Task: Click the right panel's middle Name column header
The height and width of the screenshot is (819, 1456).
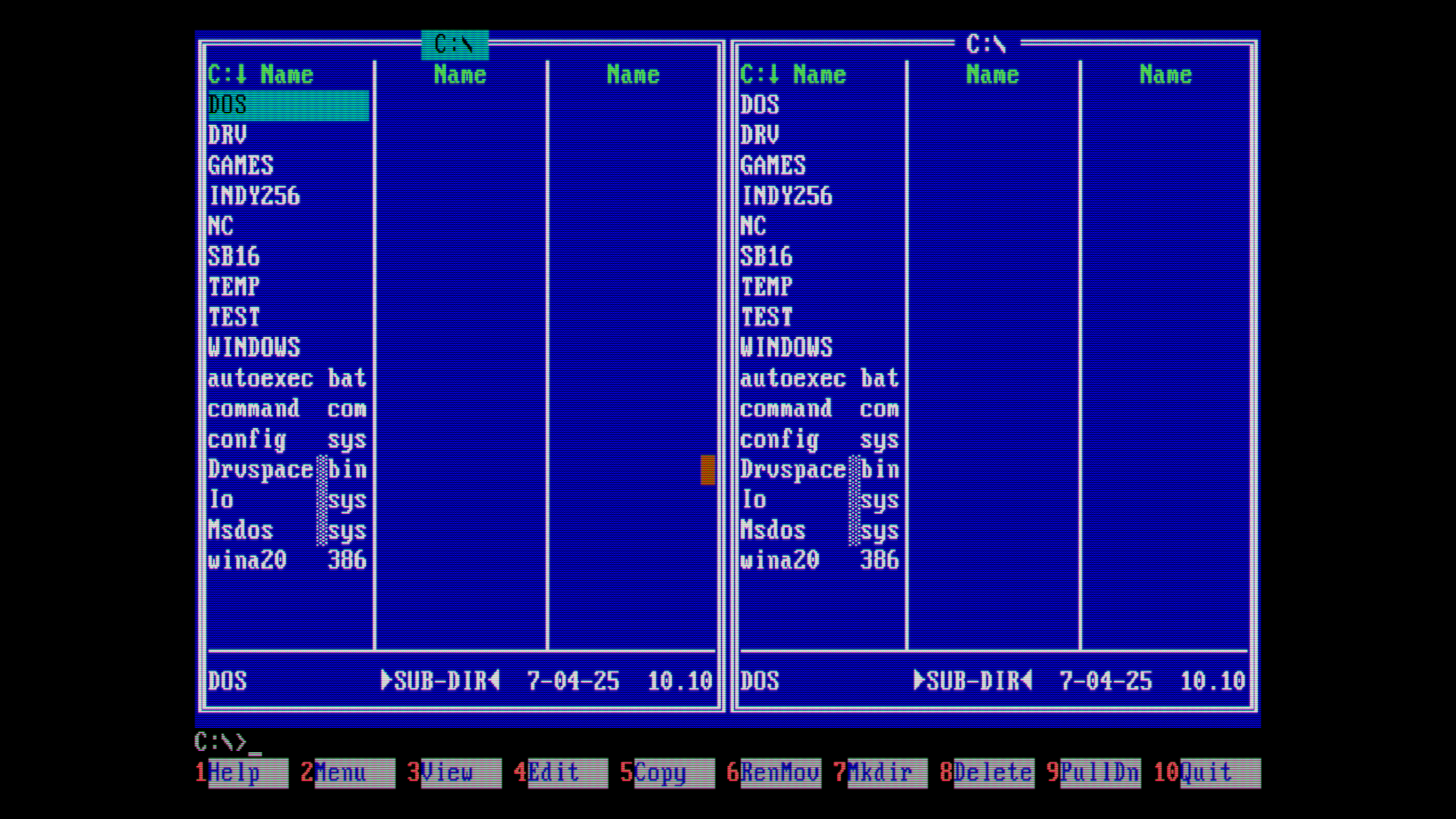Action: (x=992, y=75)
